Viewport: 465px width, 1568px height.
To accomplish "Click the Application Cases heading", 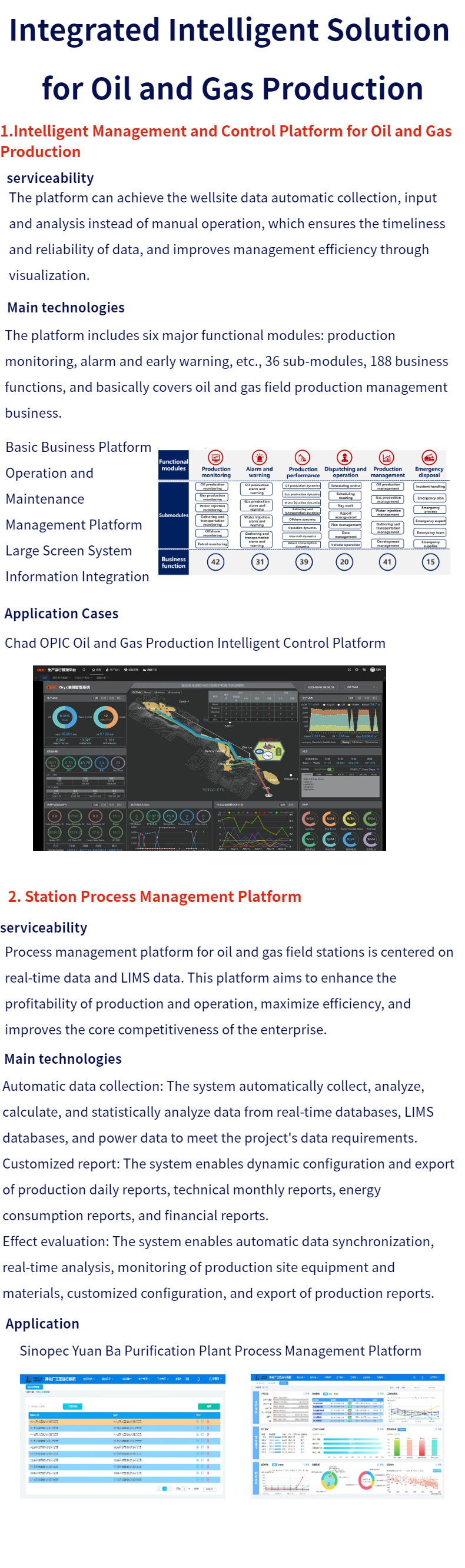I will [x=61, y=614].
